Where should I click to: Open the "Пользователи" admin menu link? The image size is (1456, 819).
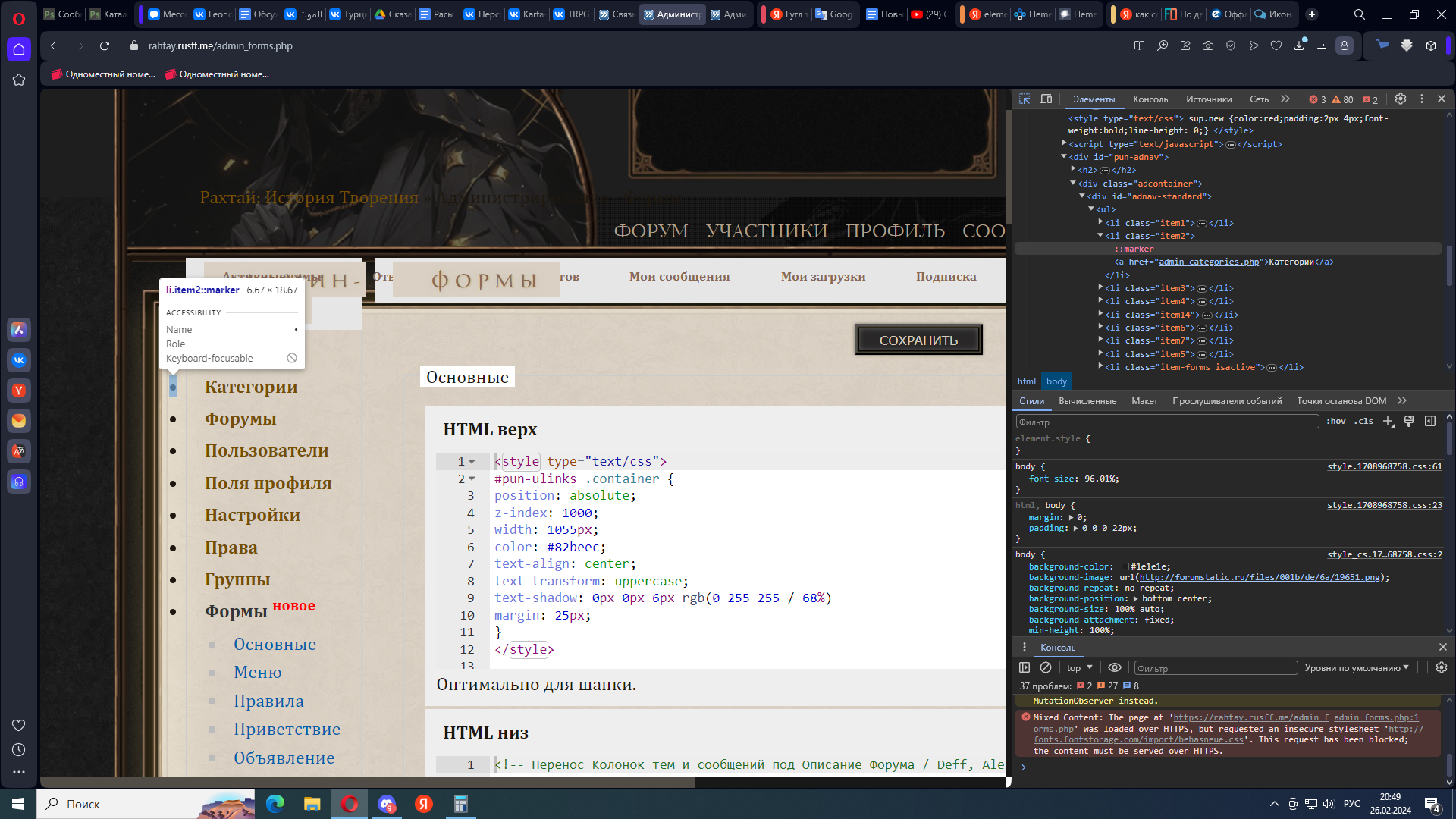(266, 450)
